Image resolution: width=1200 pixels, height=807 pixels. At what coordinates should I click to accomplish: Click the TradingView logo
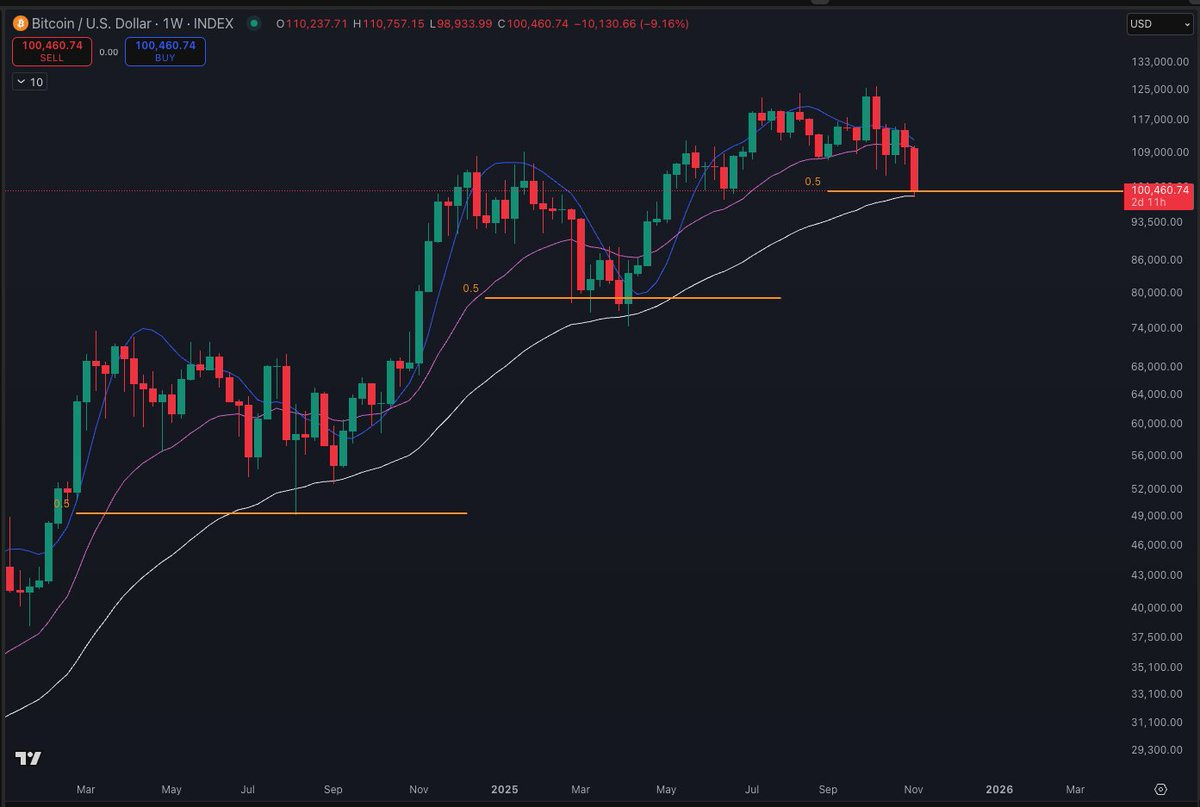point(29,758)
